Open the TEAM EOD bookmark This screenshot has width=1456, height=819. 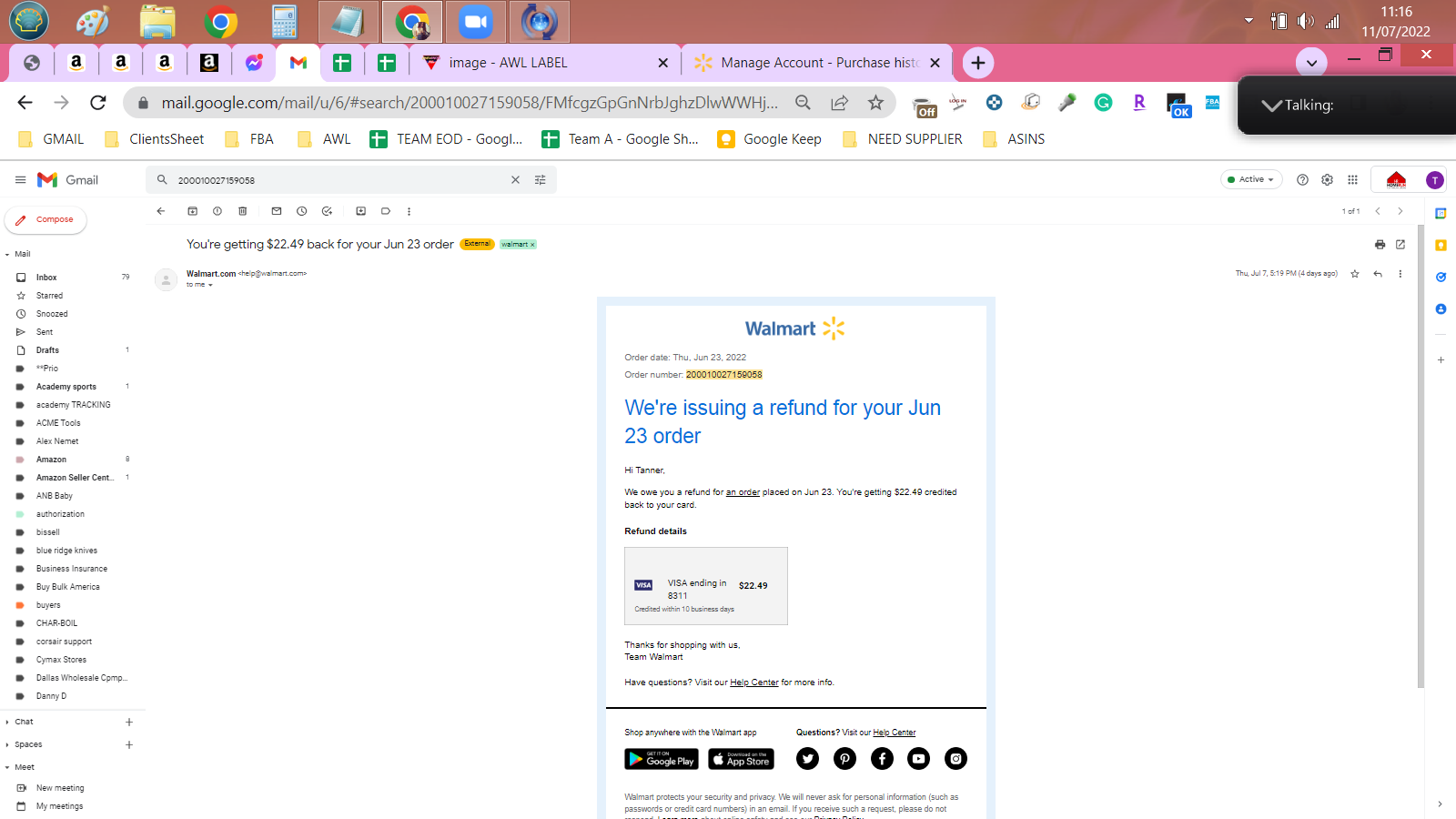(447, 139)
